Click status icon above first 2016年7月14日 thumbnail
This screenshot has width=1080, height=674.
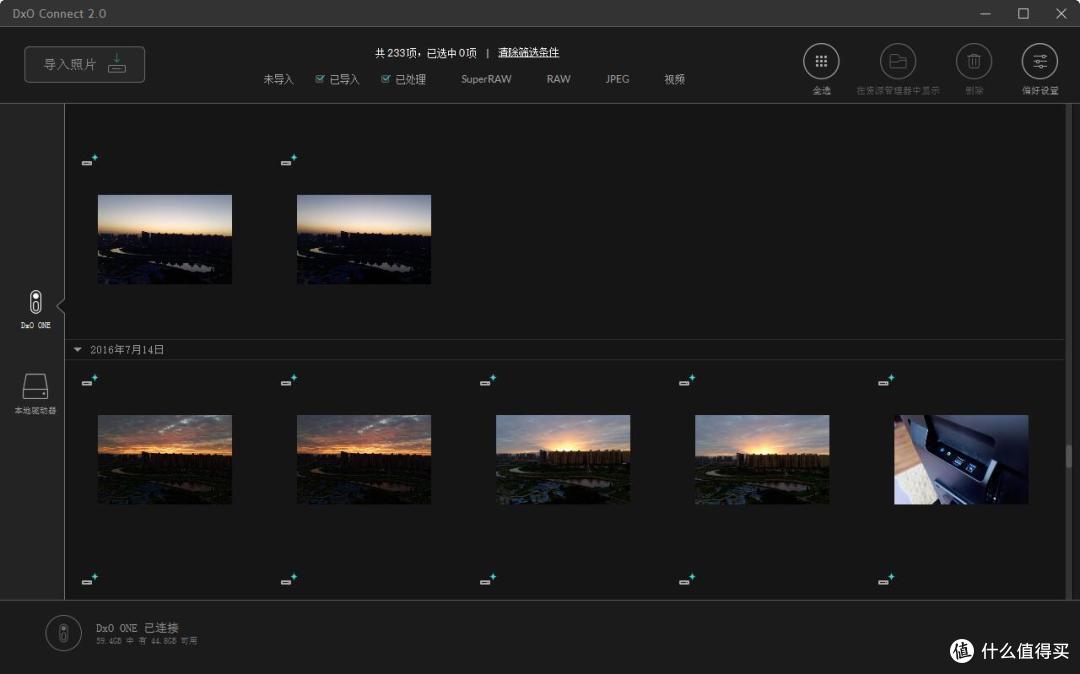point(90,380)
